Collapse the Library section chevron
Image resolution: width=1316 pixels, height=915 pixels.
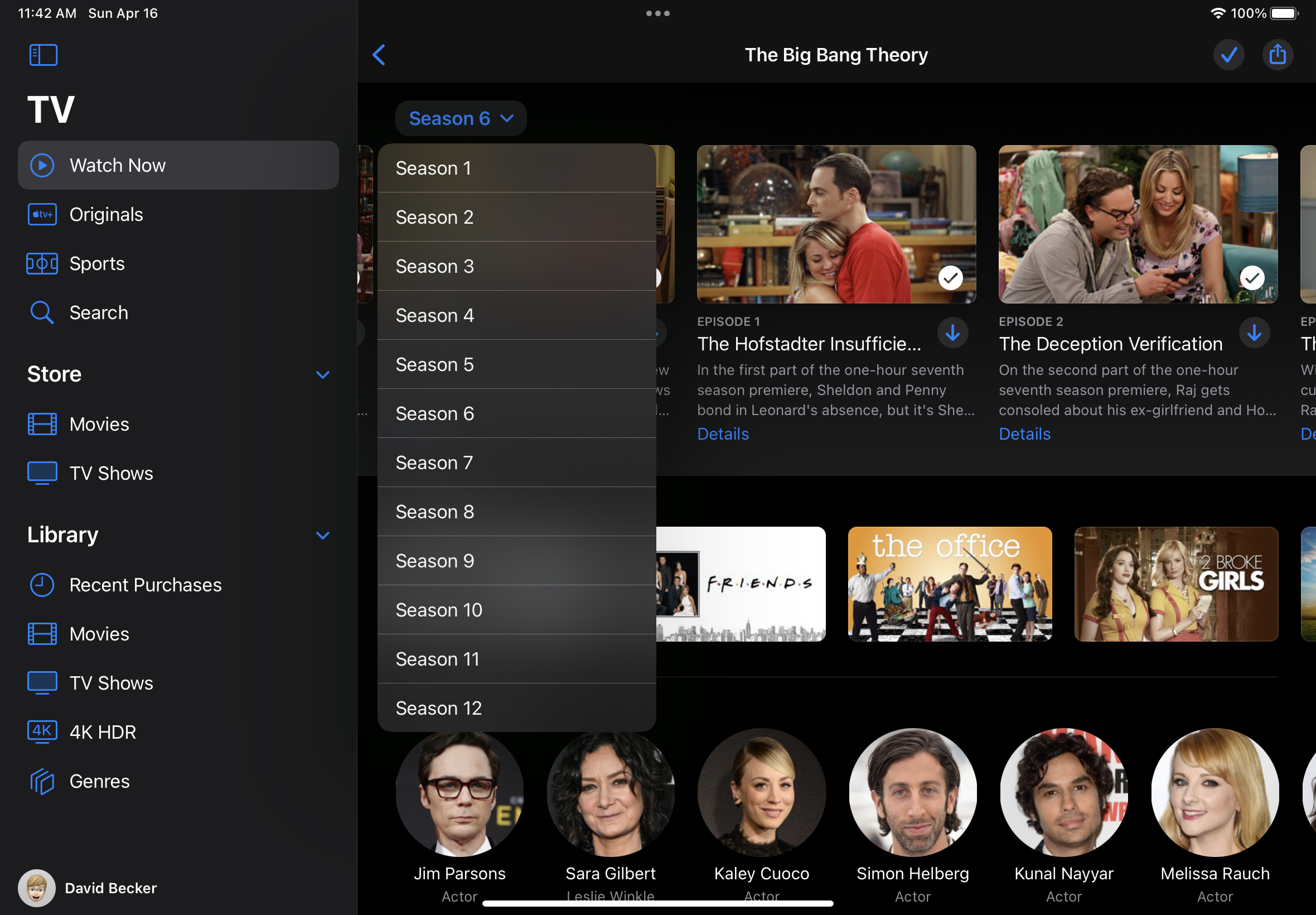coord(322,535)
